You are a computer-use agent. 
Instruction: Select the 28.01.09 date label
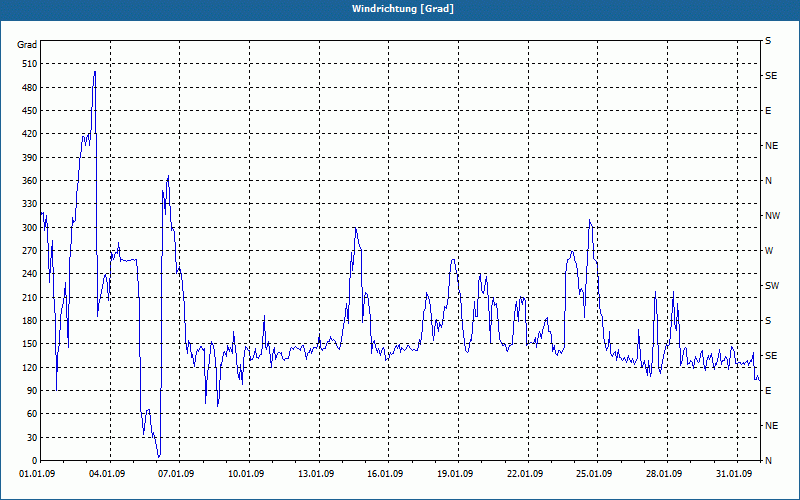pos(664,474)
